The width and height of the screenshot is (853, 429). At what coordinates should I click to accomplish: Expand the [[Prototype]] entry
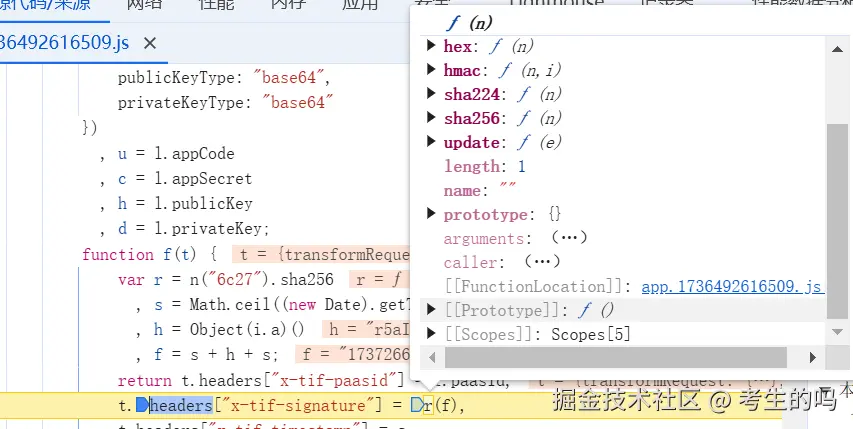tap(431, 309)
